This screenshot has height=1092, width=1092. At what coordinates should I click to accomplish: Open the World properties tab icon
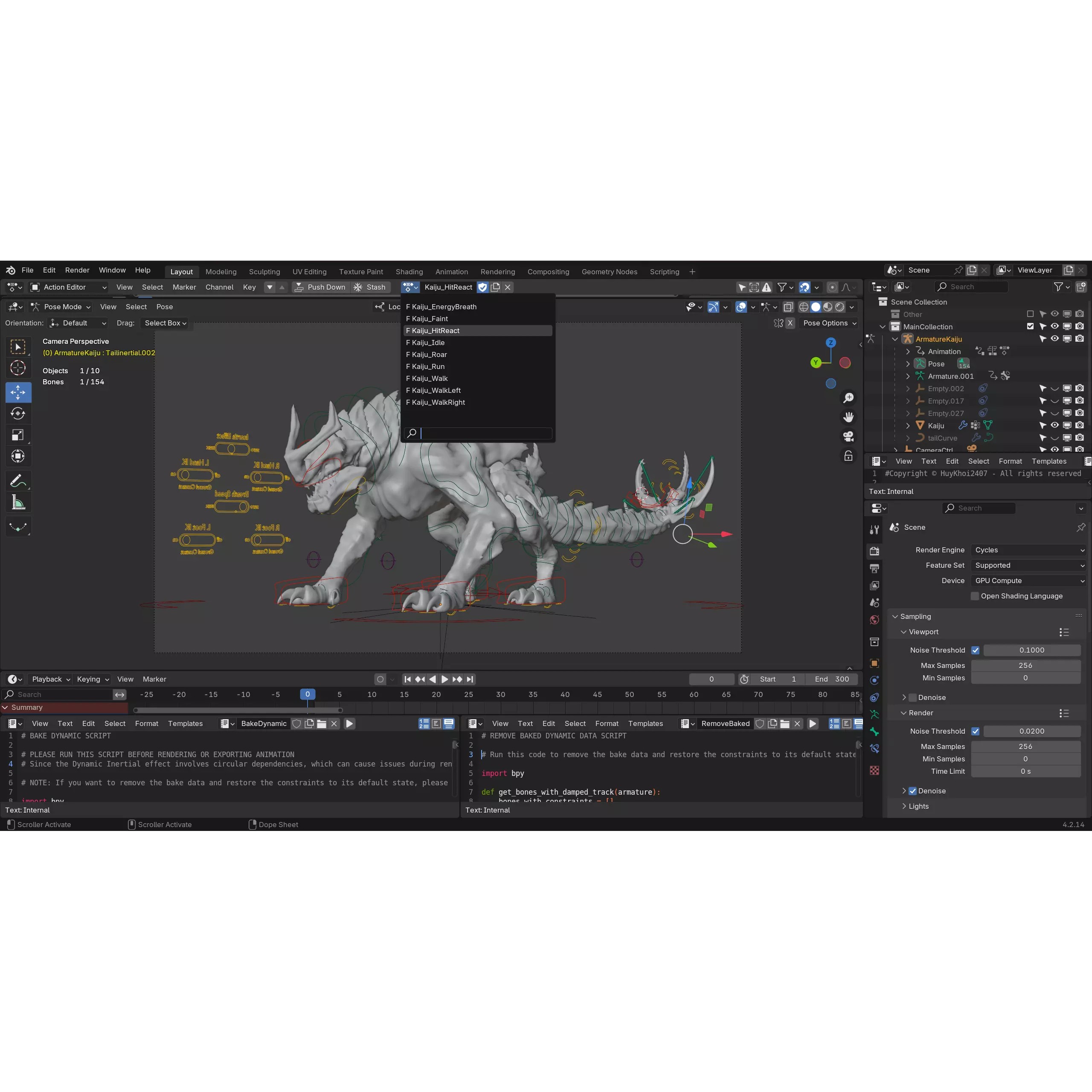point(874,620)
